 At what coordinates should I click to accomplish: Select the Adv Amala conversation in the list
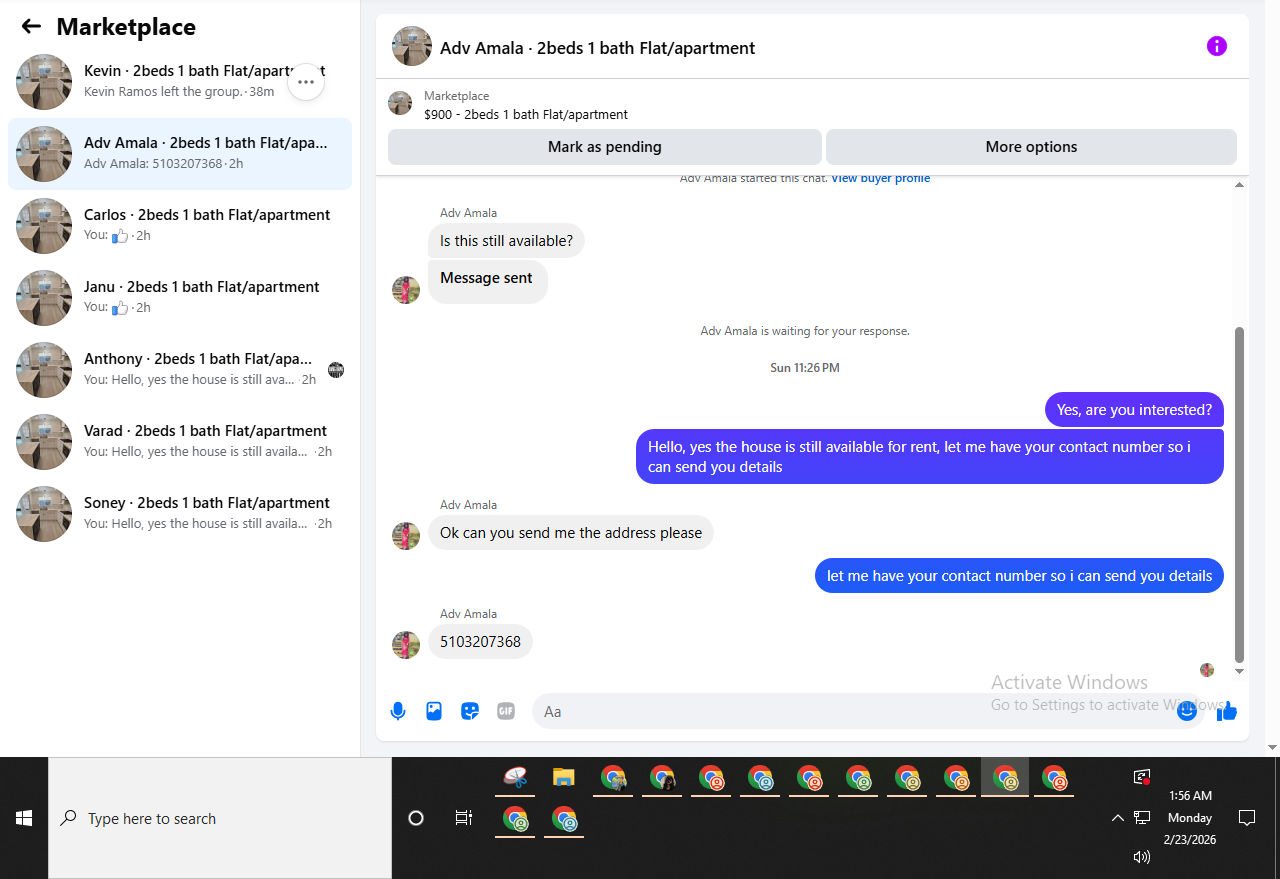[180, 154]
